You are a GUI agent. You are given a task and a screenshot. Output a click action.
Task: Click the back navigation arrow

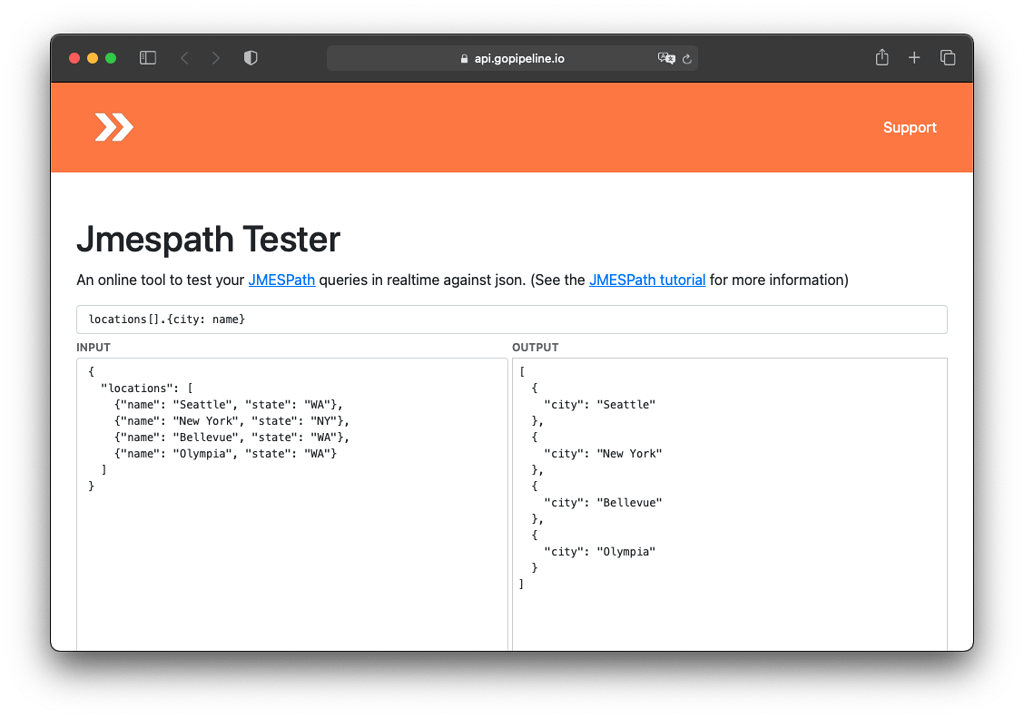tap(184, 57)
